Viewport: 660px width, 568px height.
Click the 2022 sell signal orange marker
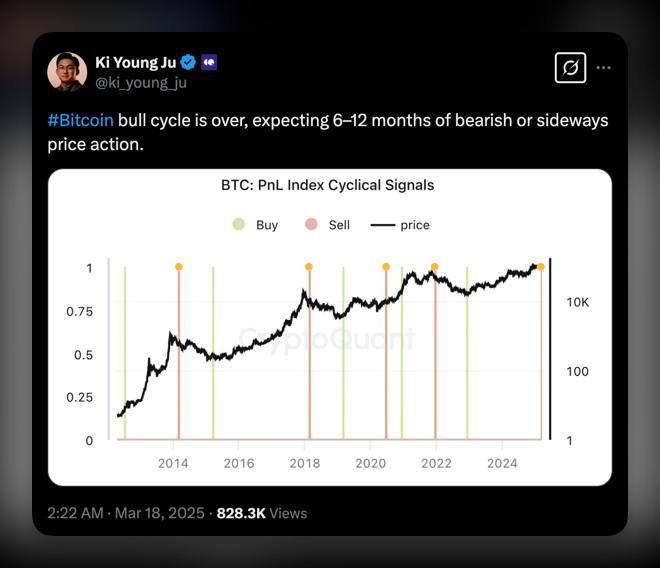tap(435, 267)
